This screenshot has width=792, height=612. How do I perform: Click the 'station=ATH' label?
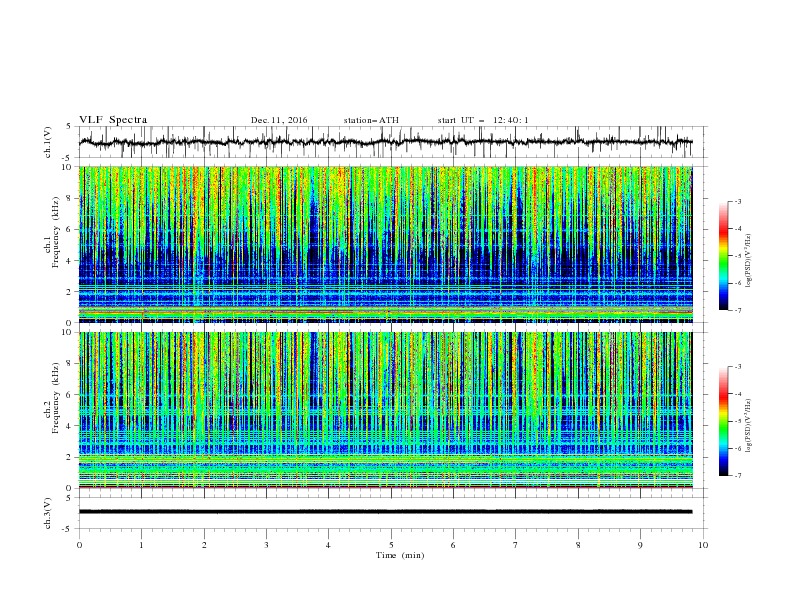pos(371,120)
